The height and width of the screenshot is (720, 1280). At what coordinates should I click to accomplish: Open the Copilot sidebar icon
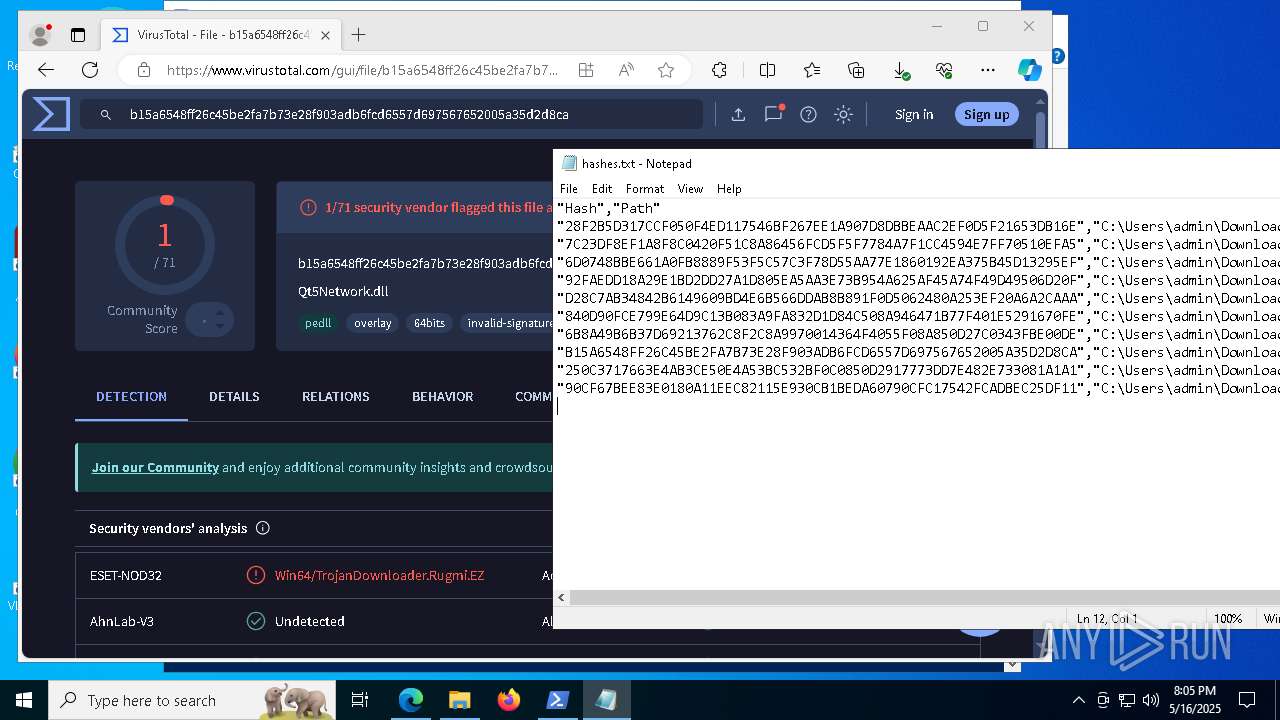[x=1029, y=70]
